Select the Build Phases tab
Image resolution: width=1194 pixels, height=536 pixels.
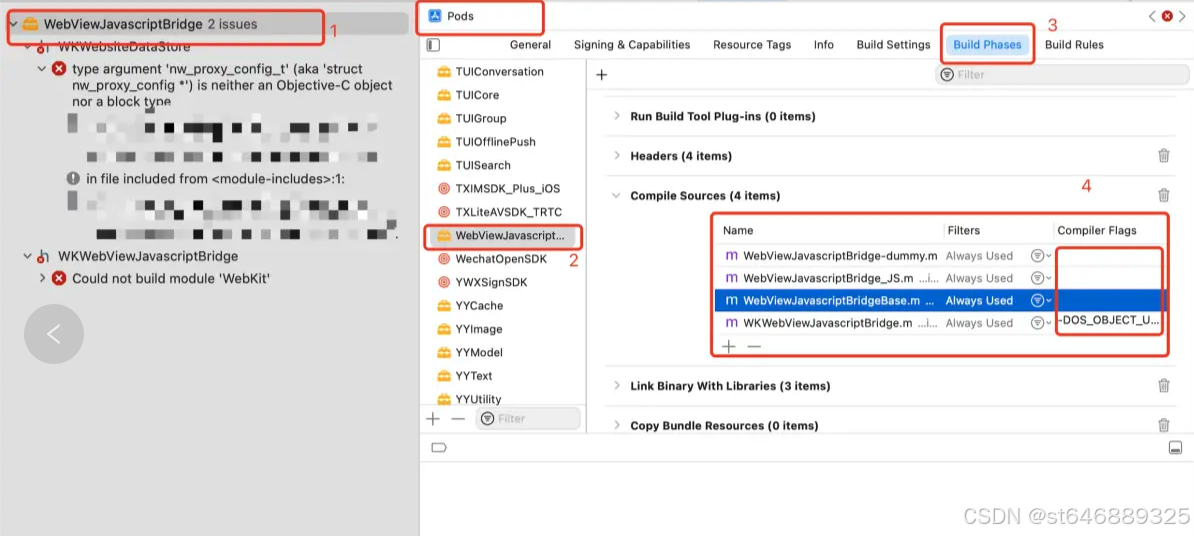coord(987,45)
